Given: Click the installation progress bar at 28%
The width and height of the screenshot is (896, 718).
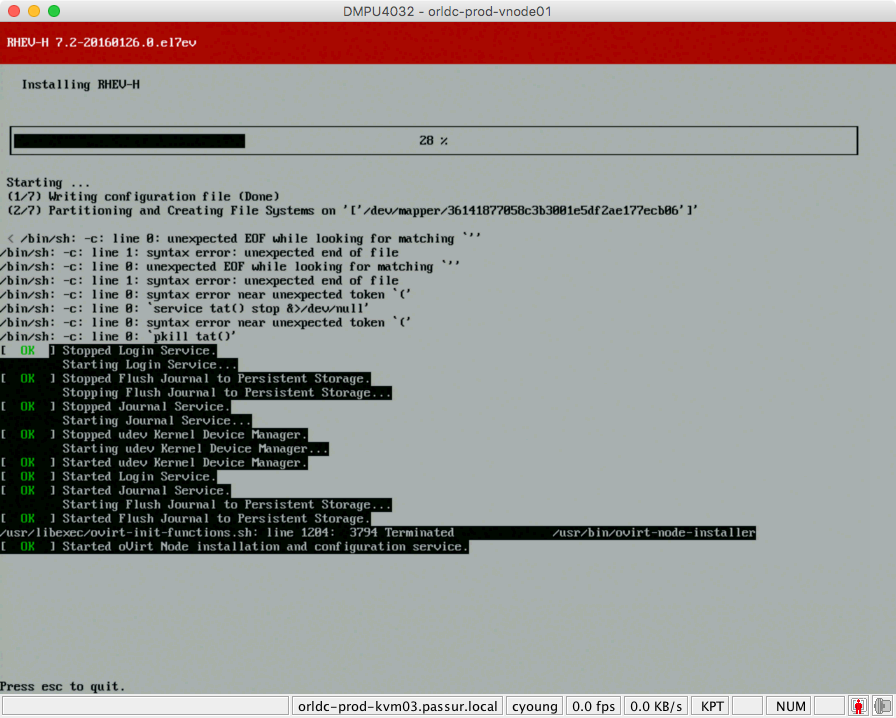Looking at the screenshot, I should coord(433,141).
